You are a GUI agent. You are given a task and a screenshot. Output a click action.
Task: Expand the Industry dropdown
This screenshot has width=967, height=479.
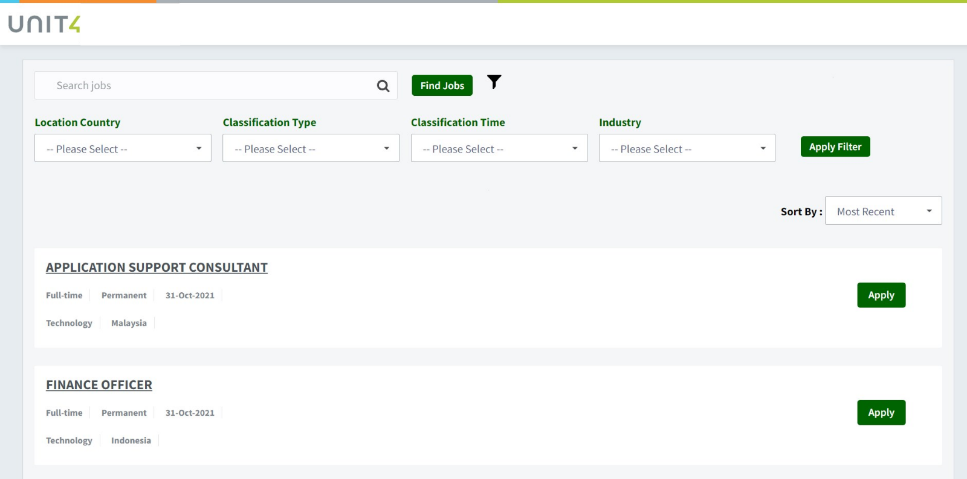click(x=687, y=149)
